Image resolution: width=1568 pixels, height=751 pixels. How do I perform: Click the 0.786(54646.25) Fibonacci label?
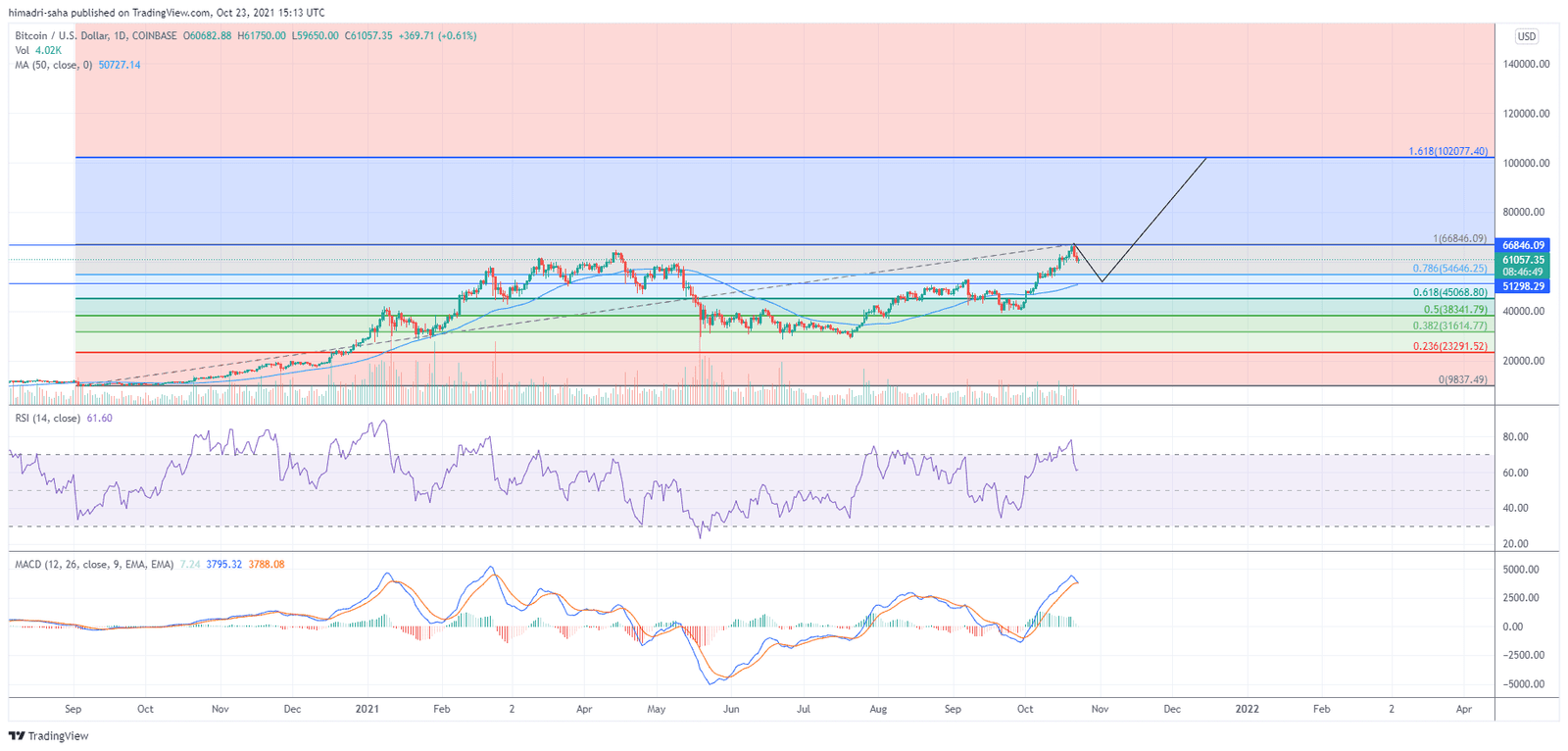(1449, 268)
